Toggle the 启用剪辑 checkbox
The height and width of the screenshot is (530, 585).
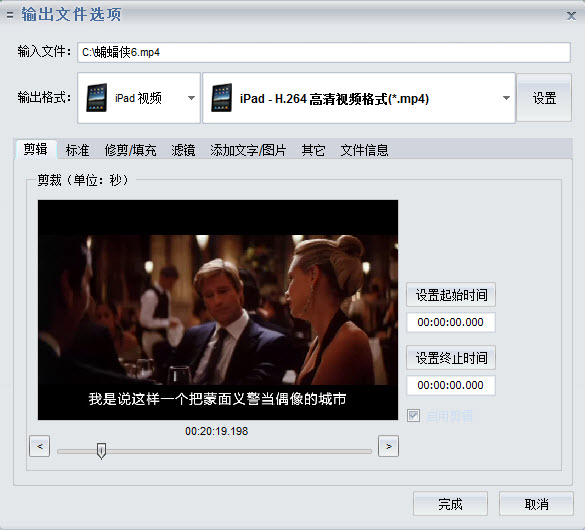413,415
